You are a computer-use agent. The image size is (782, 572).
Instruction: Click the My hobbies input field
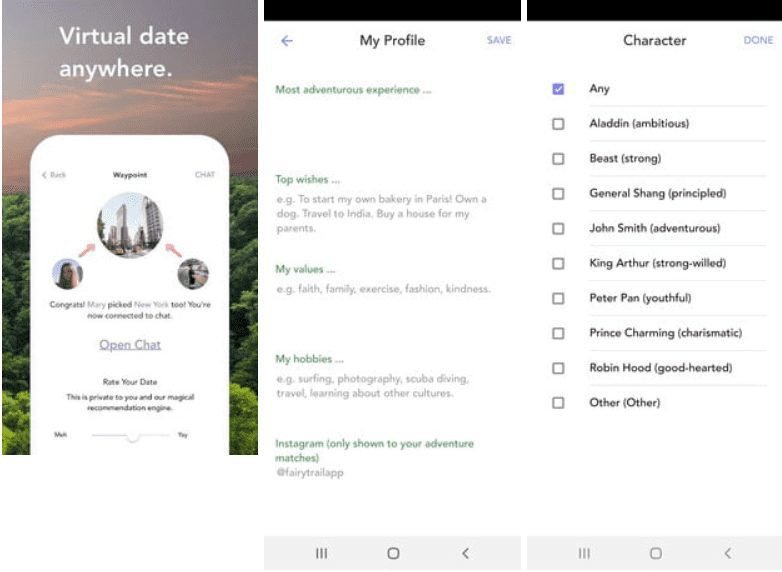point(385,386)
